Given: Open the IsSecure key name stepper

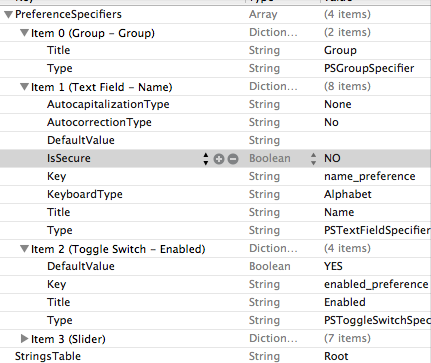Looking at the screenshot, I should (206, 159).
